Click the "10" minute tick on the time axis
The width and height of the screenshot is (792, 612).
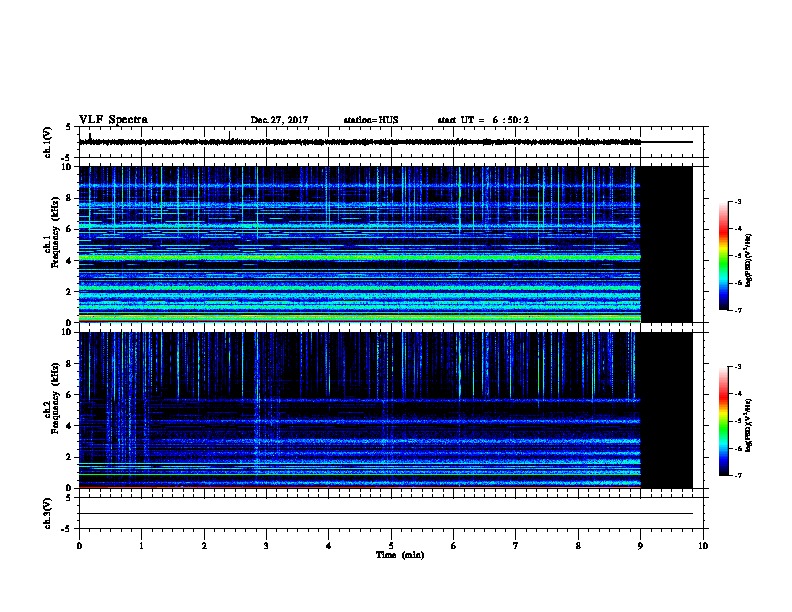tap(703, 546)
